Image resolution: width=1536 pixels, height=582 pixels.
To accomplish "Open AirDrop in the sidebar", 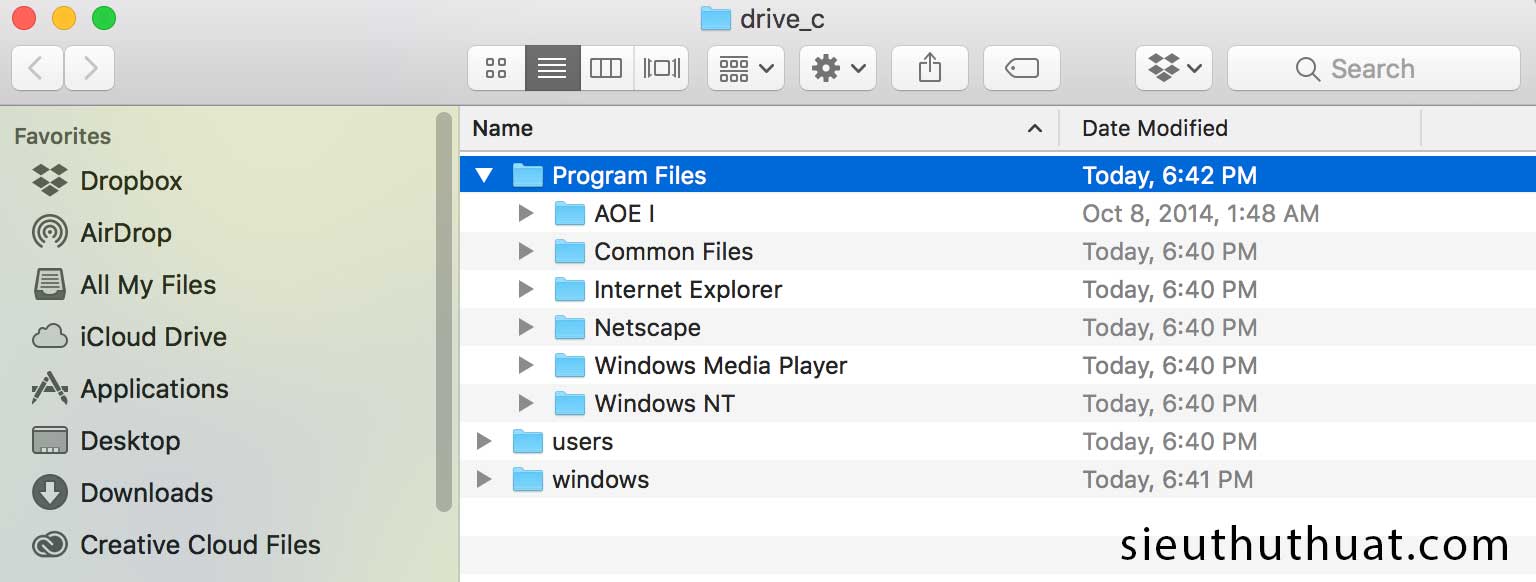I will [101, 233].
